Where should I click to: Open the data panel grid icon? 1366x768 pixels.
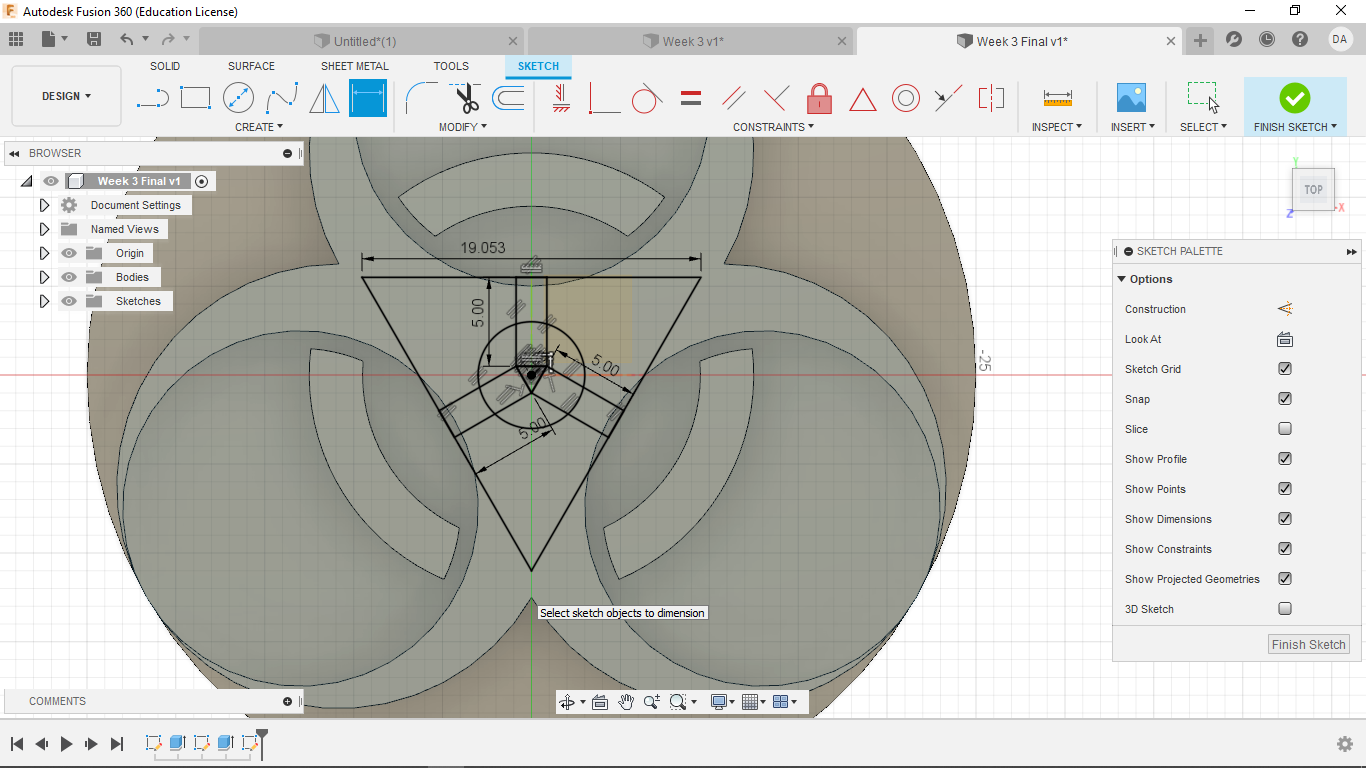(16, 40)
